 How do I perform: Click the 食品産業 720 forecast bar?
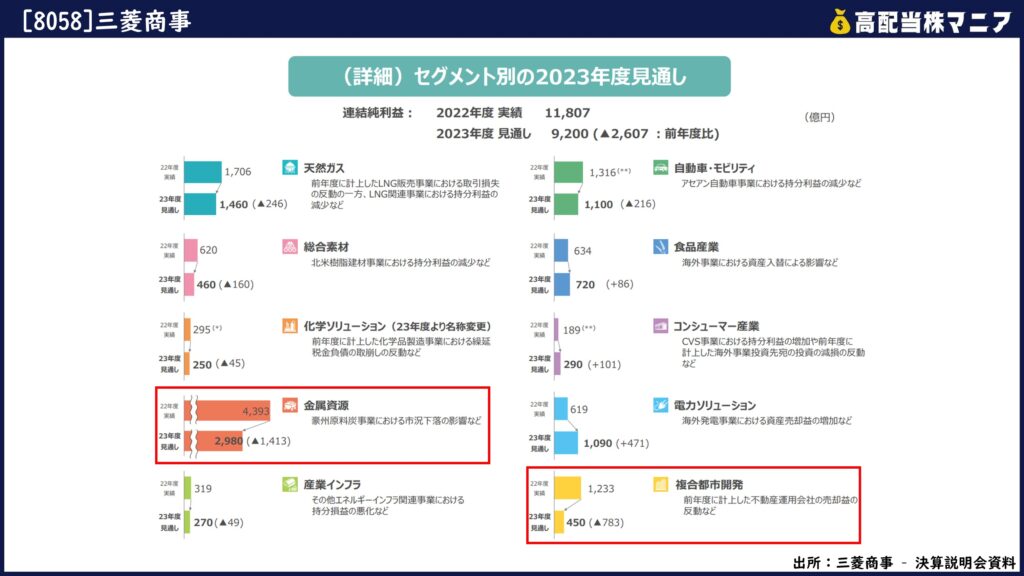click(562, 284)
